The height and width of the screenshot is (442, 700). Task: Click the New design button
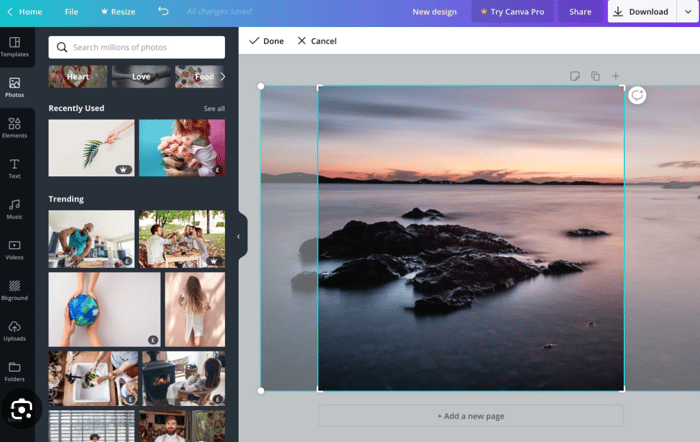pyautogui.click(x=434, y=12)
